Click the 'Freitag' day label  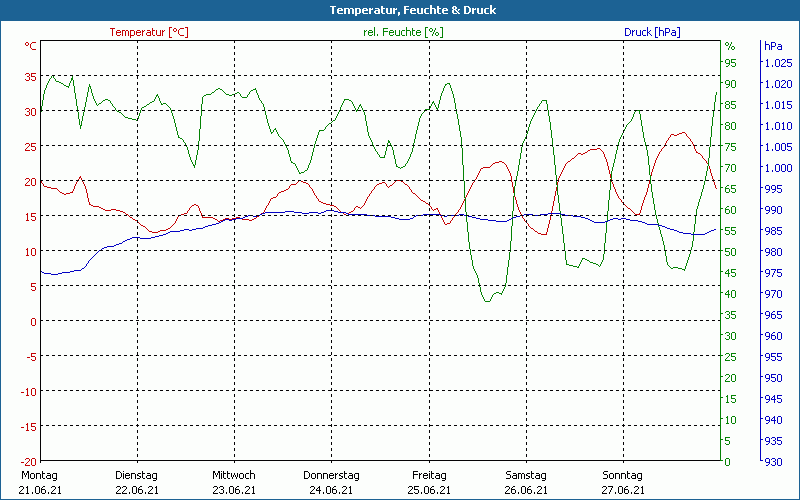coord(429,475)
